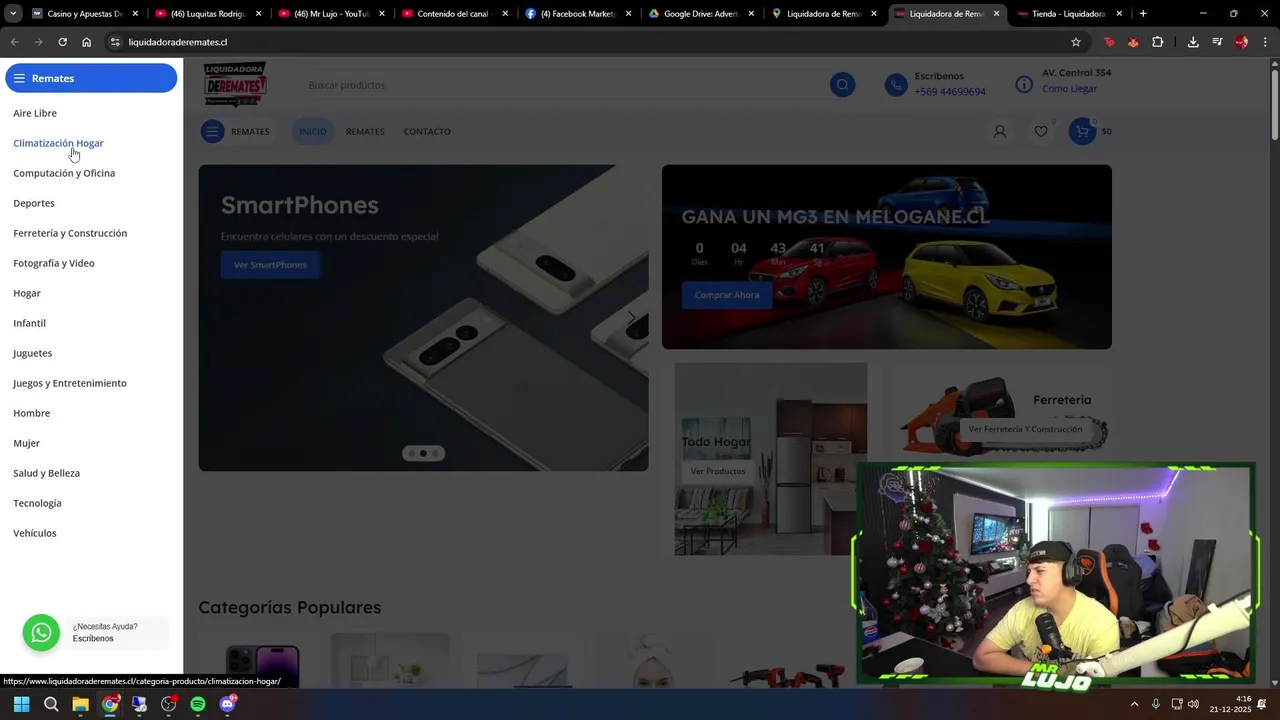Open the Mujer category
The height and width of the screenshot is (720, 1280).
coord(26,443)
